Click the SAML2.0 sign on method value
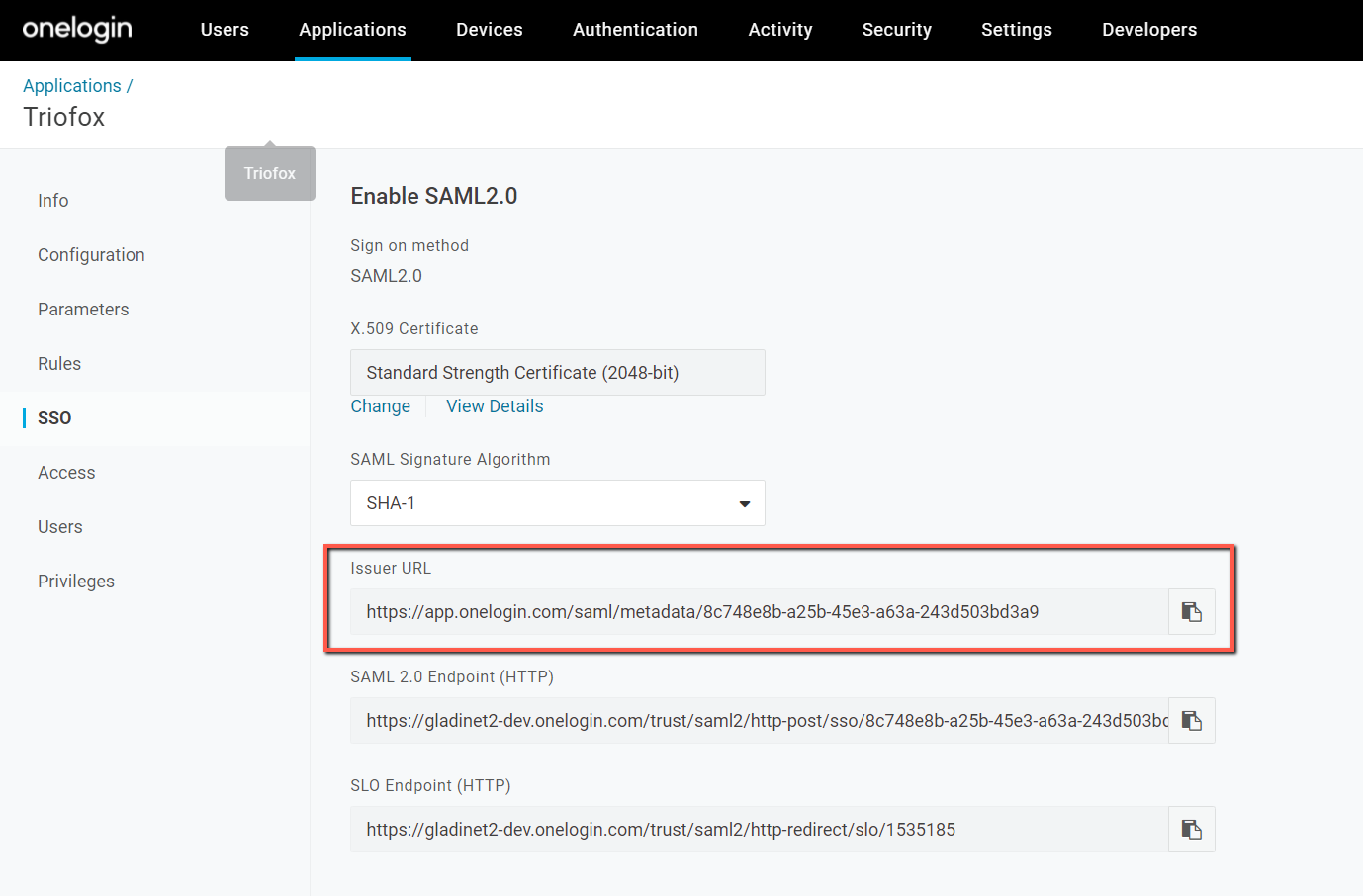 (387, 276)
